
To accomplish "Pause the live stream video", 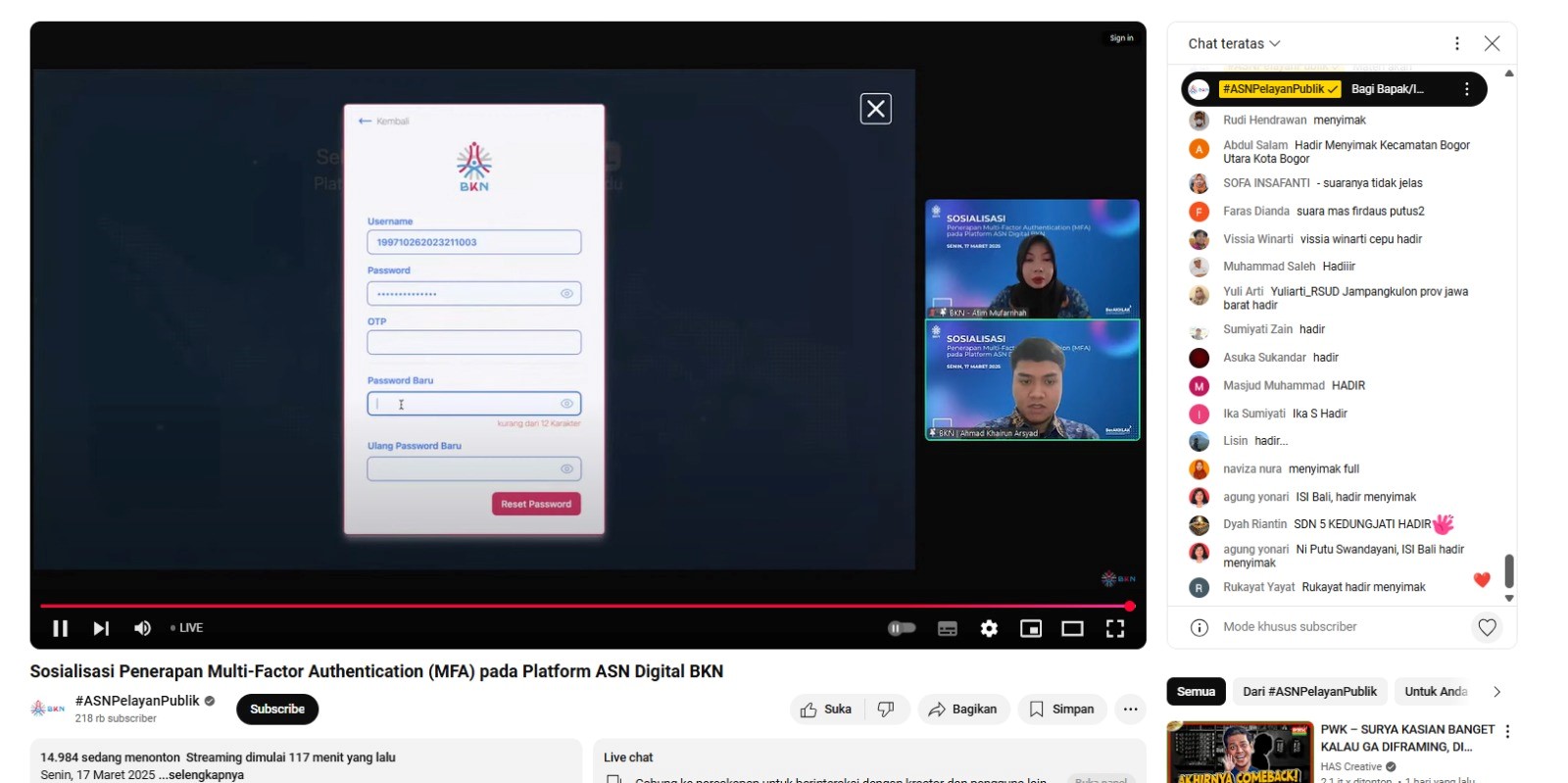I will pyautogui.click(x=60, y=628).
